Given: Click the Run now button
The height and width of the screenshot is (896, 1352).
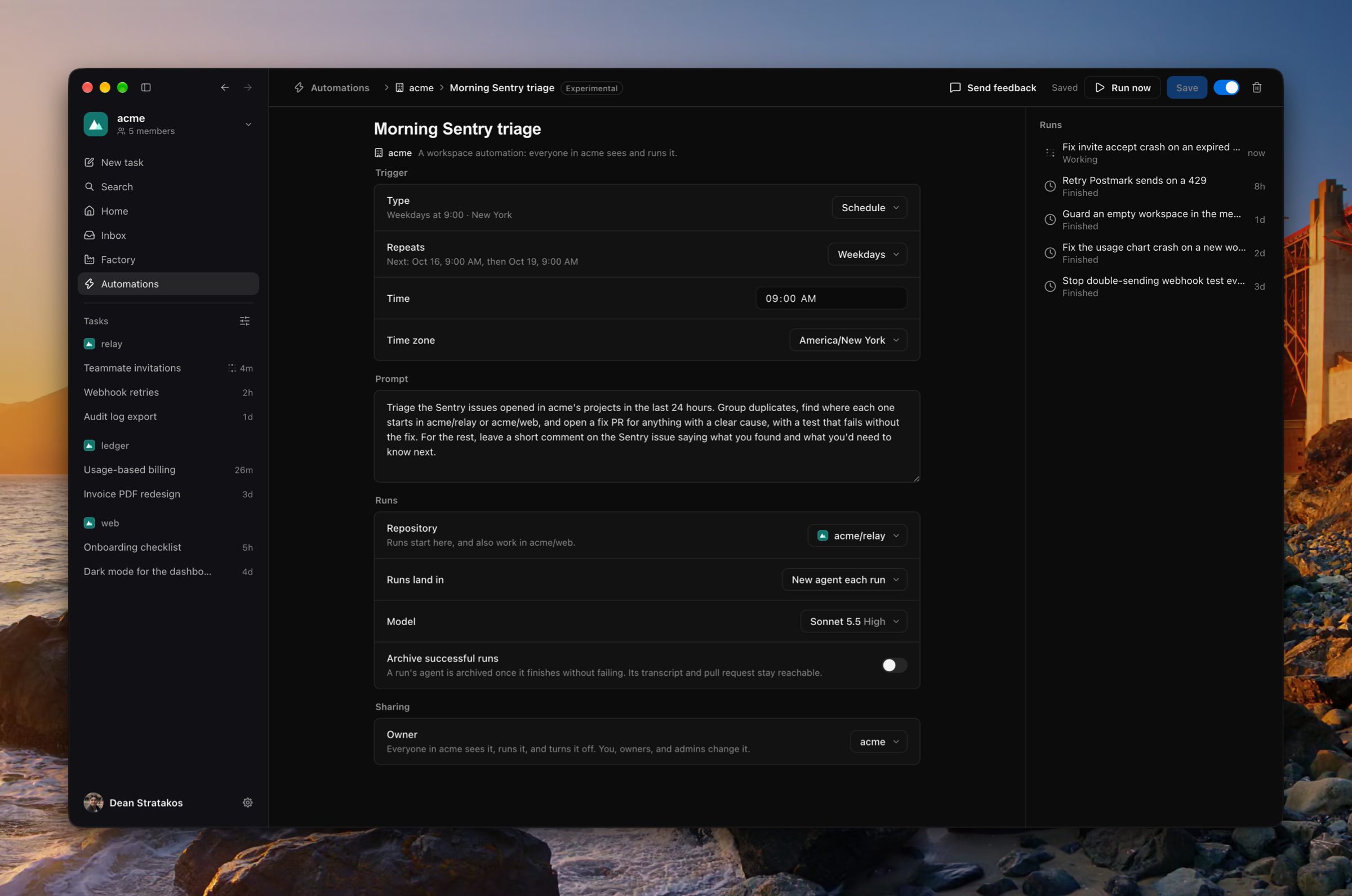Looking at the screenshot, I should [1122, 87].
